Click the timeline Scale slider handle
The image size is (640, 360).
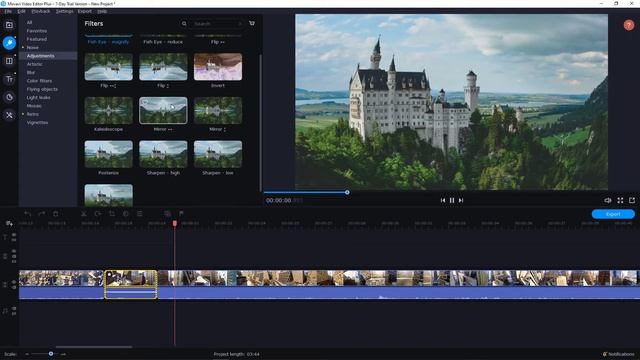[51, 353]
